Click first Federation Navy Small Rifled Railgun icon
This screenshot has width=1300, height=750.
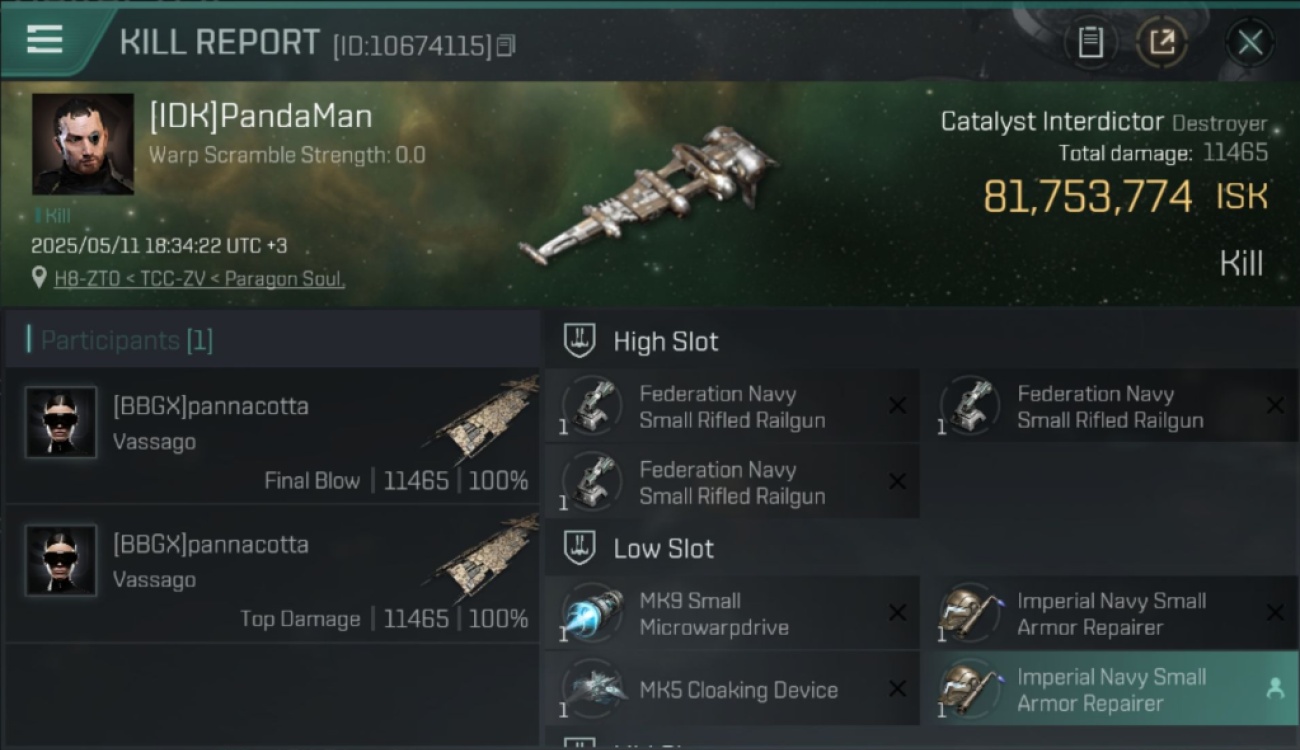click(x=592, y=406)
